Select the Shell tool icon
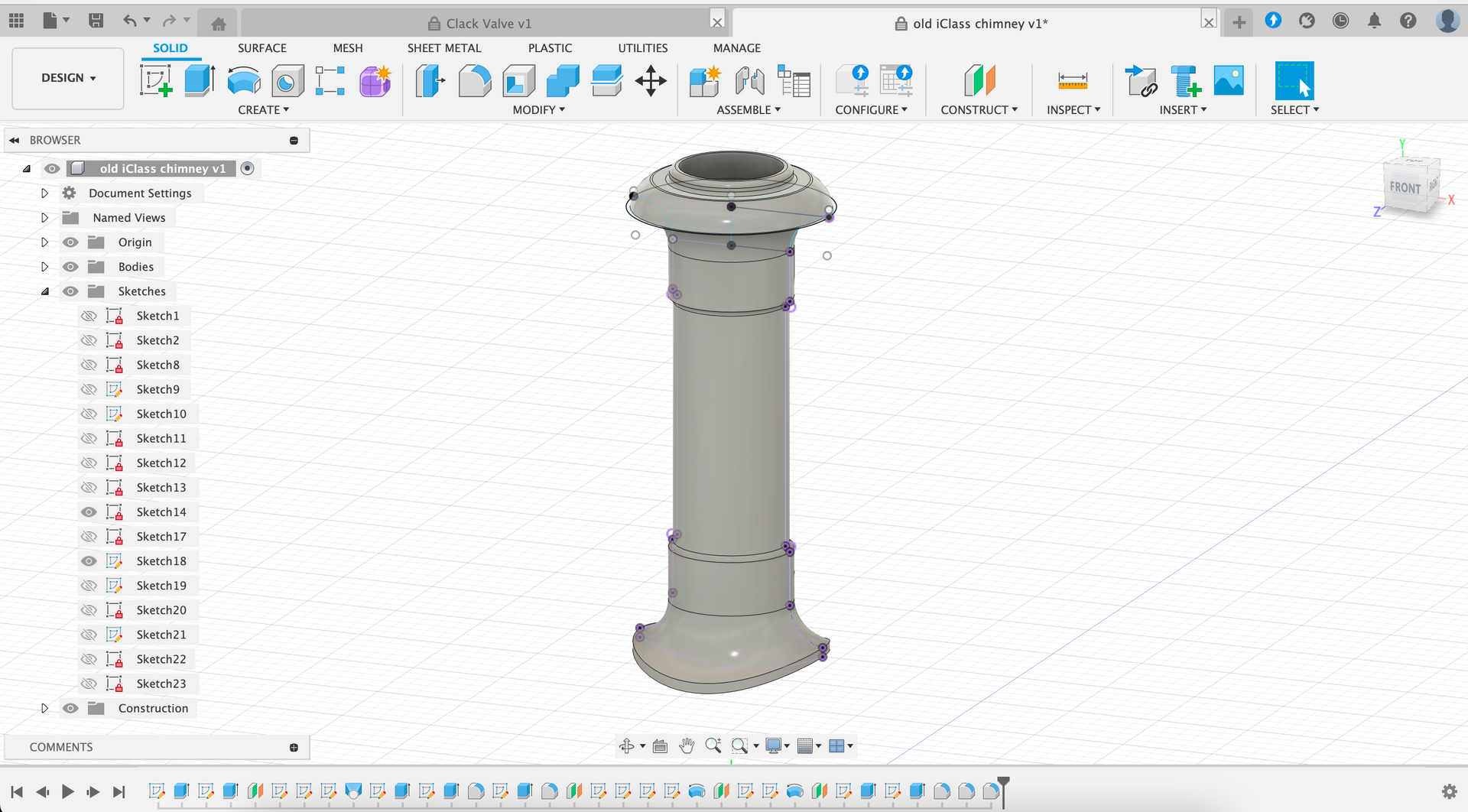The image size is (1468, 812). tap(519, 80)
